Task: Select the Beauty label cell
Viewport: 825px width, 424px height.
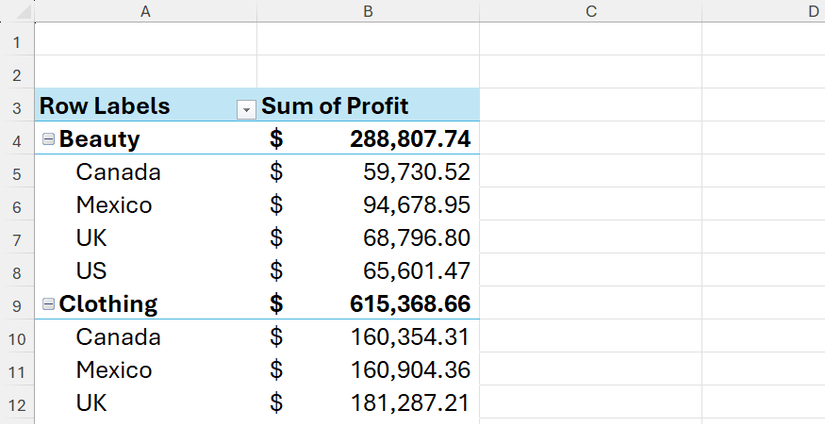Action: click(146, 138)
